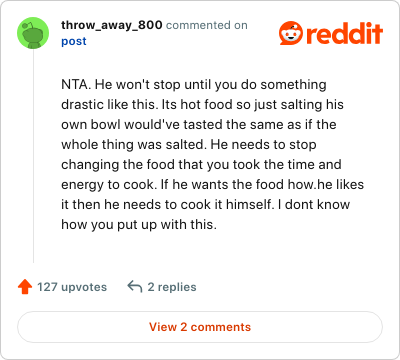Click the line "it then he needs to cook"

[205, 205]
